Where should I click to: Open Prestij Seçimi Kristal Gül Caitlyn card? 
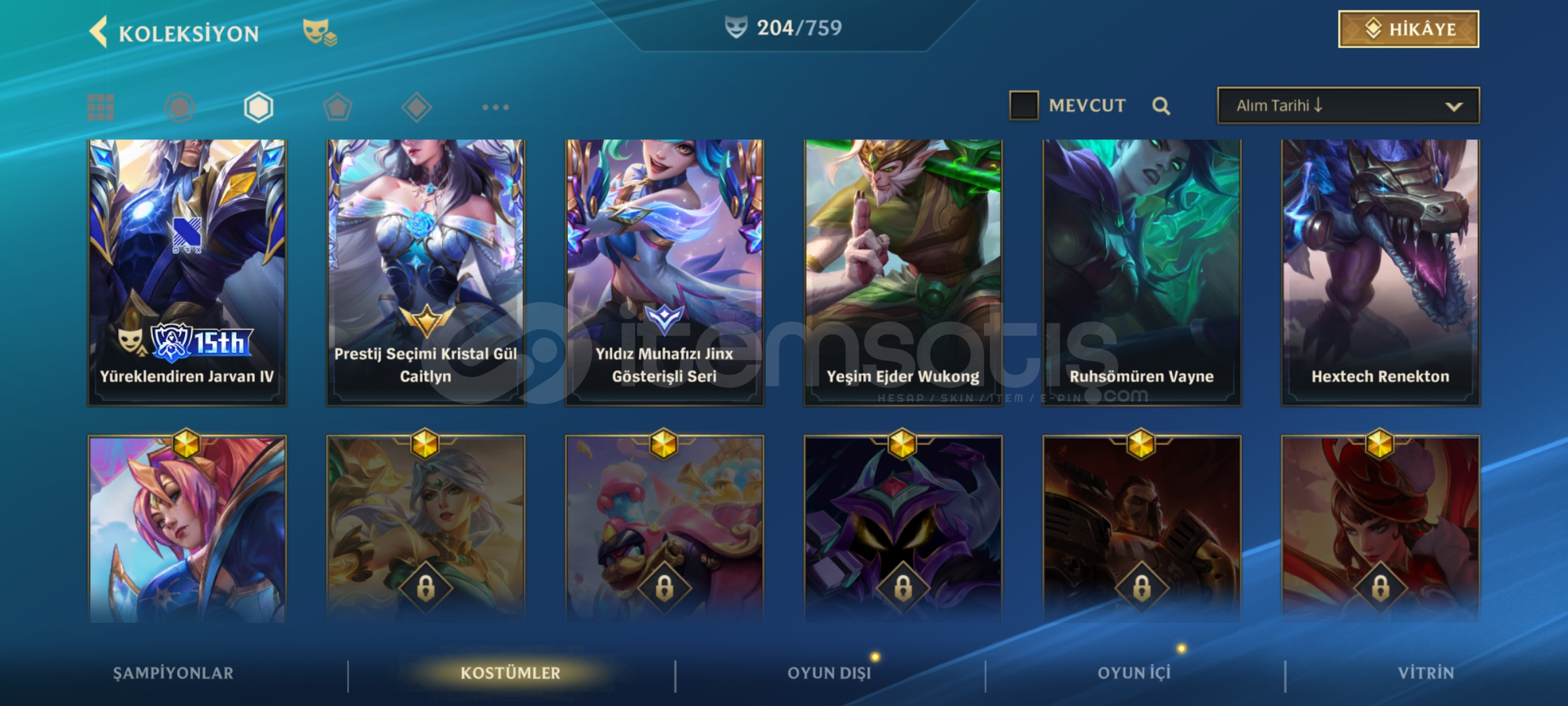(x=425, y=273)
